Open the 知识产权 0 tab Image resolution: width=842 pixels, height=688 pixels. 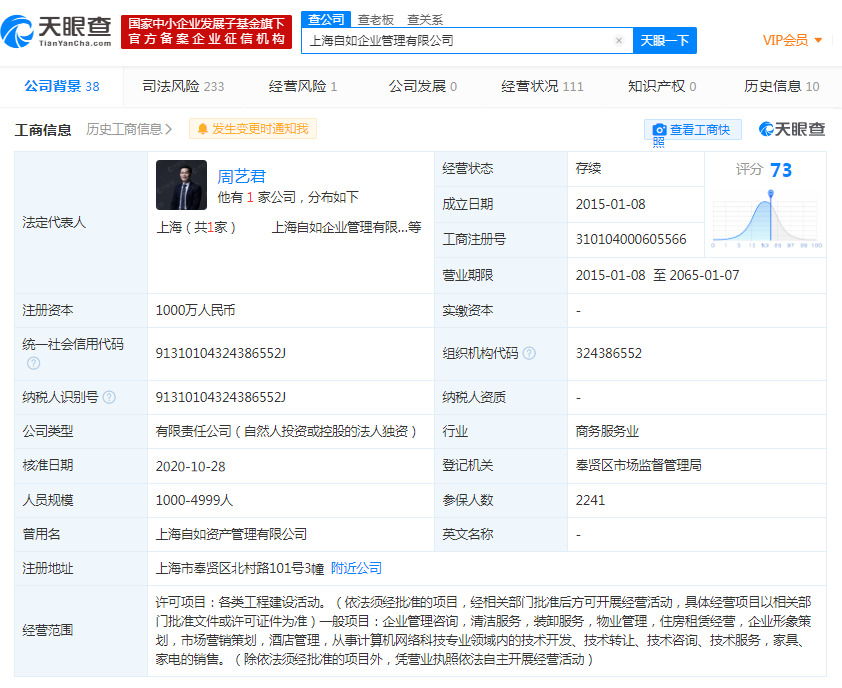662,86
